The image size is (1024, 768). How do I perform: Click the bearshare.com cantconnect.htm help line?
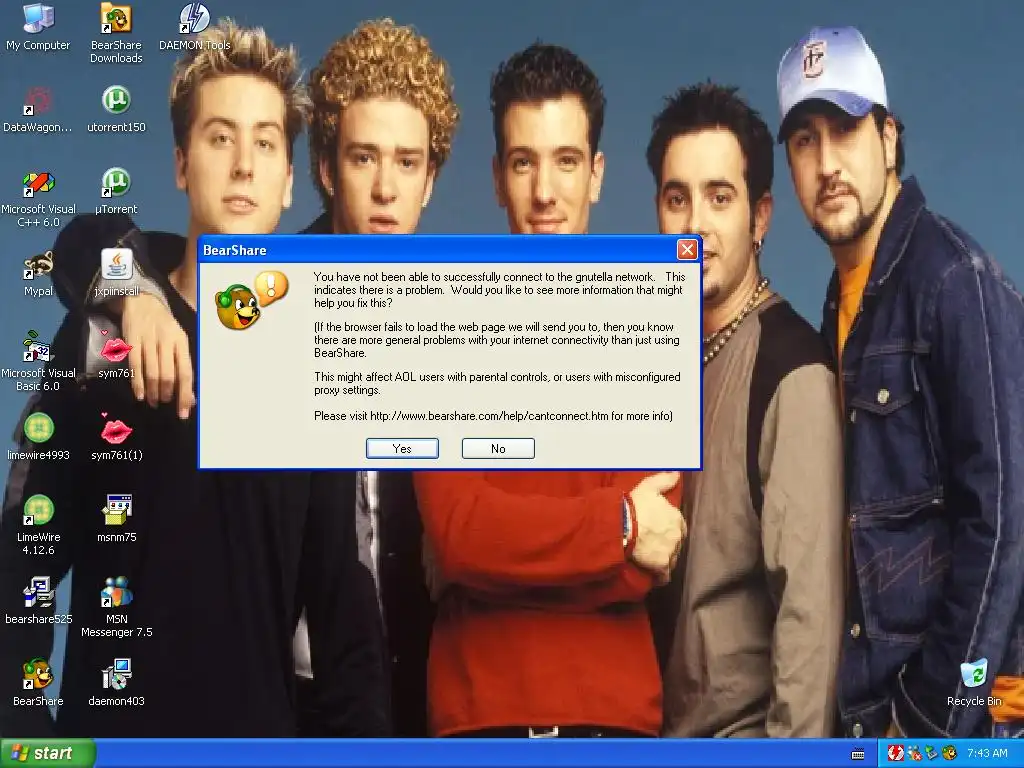coord(493,416)
